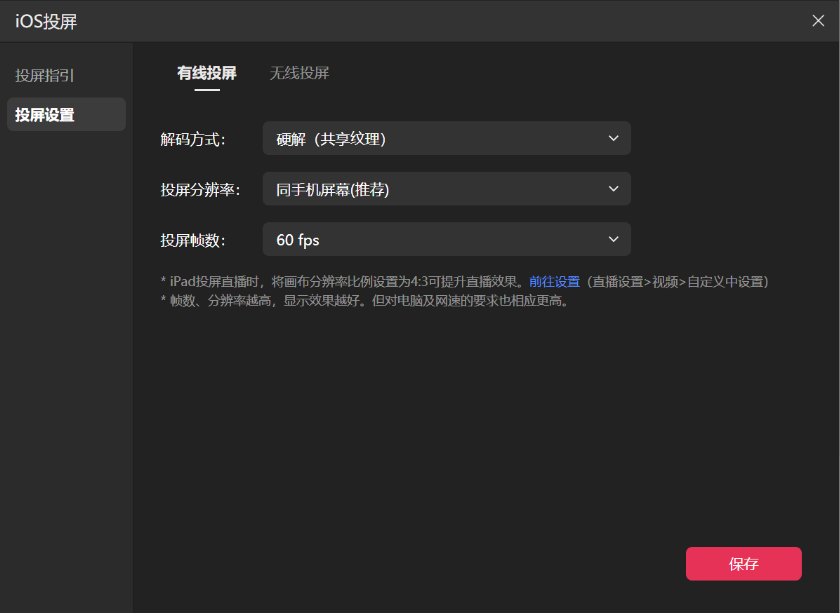This screenshot has height=613, width=840.
Task: Select 投屏设置 in the sidebar
Action: [45, 115]
